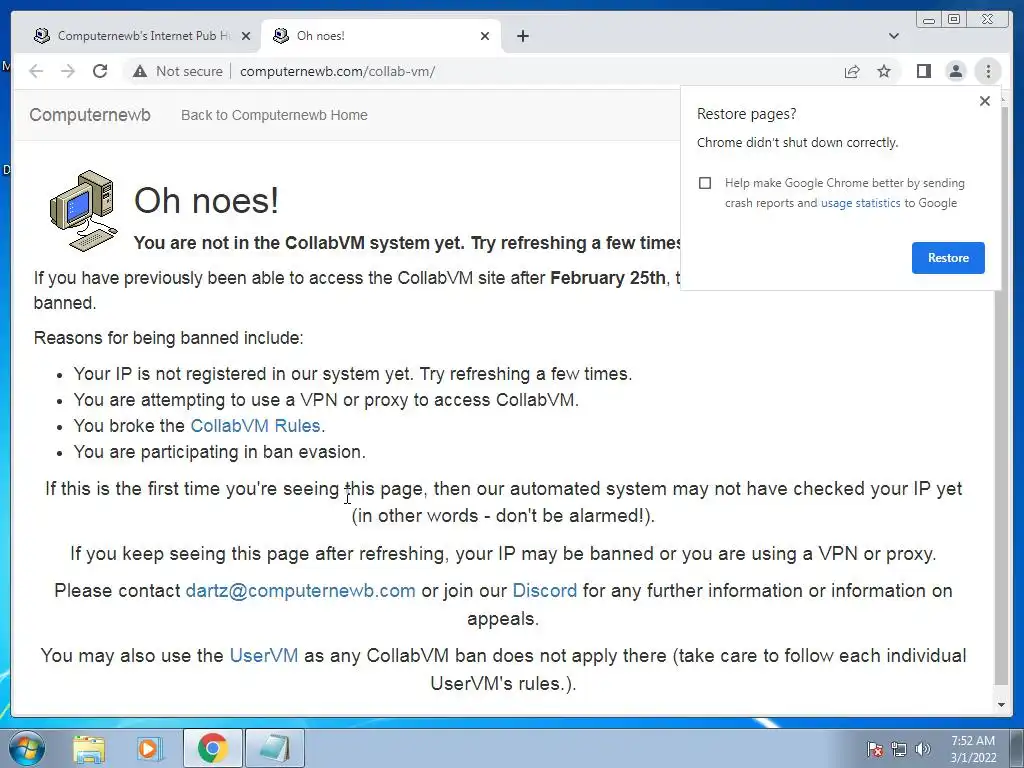Open the UserVM link
The width and height of the screenshot is (1024, 768).
[264, 656]
